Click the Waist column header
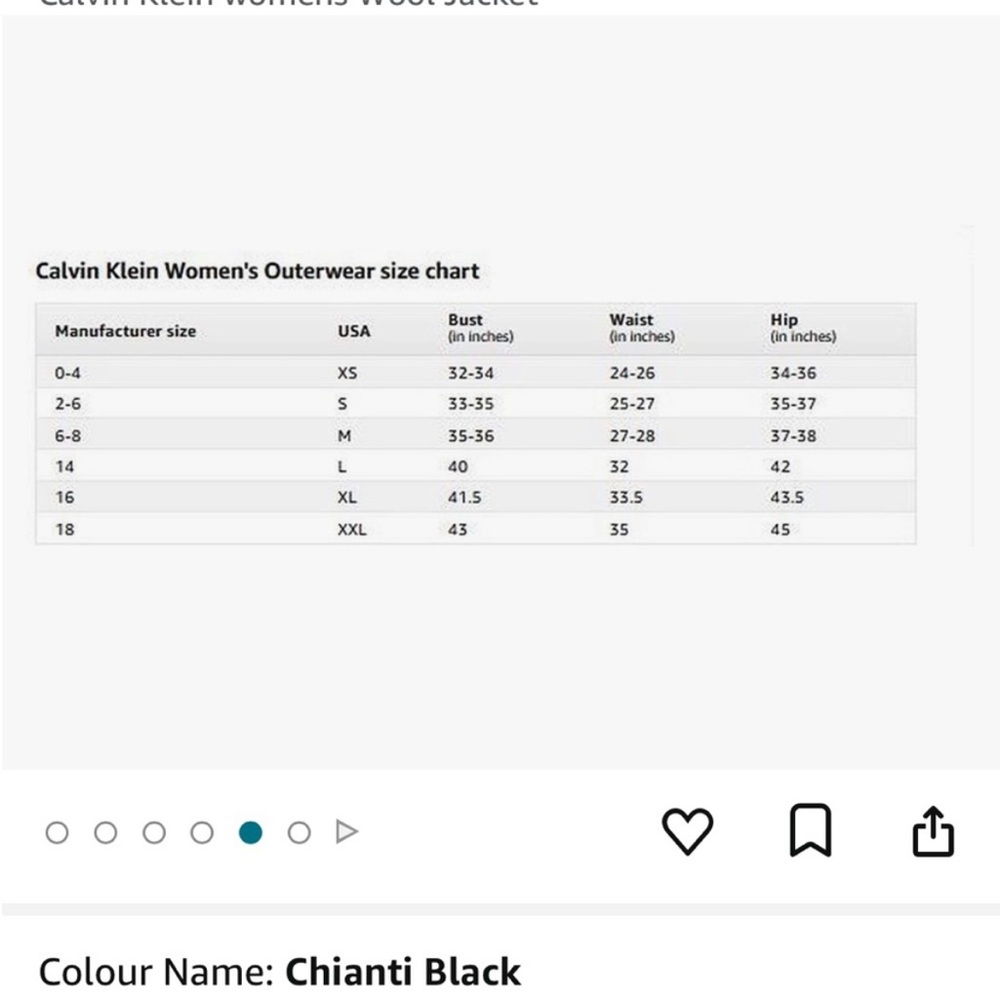The height and width of the screenshot is (1000, 1000). pos(642,328)
